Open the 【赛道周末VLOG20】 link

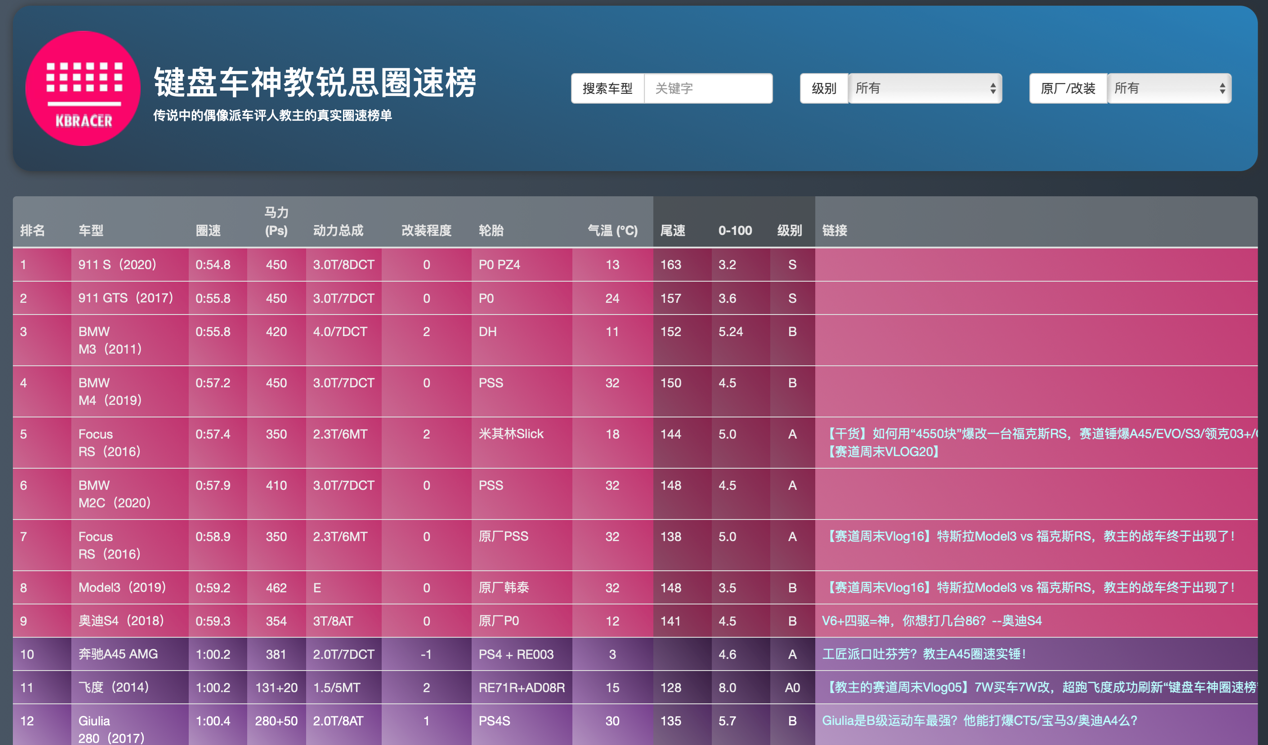coord(882,452)
